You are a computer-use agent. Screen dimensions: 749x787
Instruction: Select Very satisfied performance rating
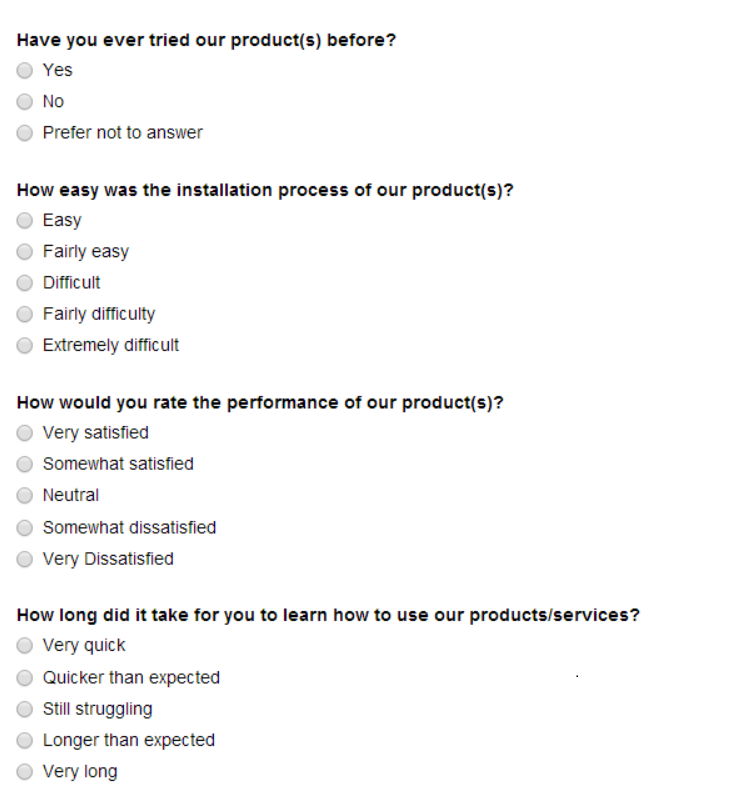coord(25,433)
